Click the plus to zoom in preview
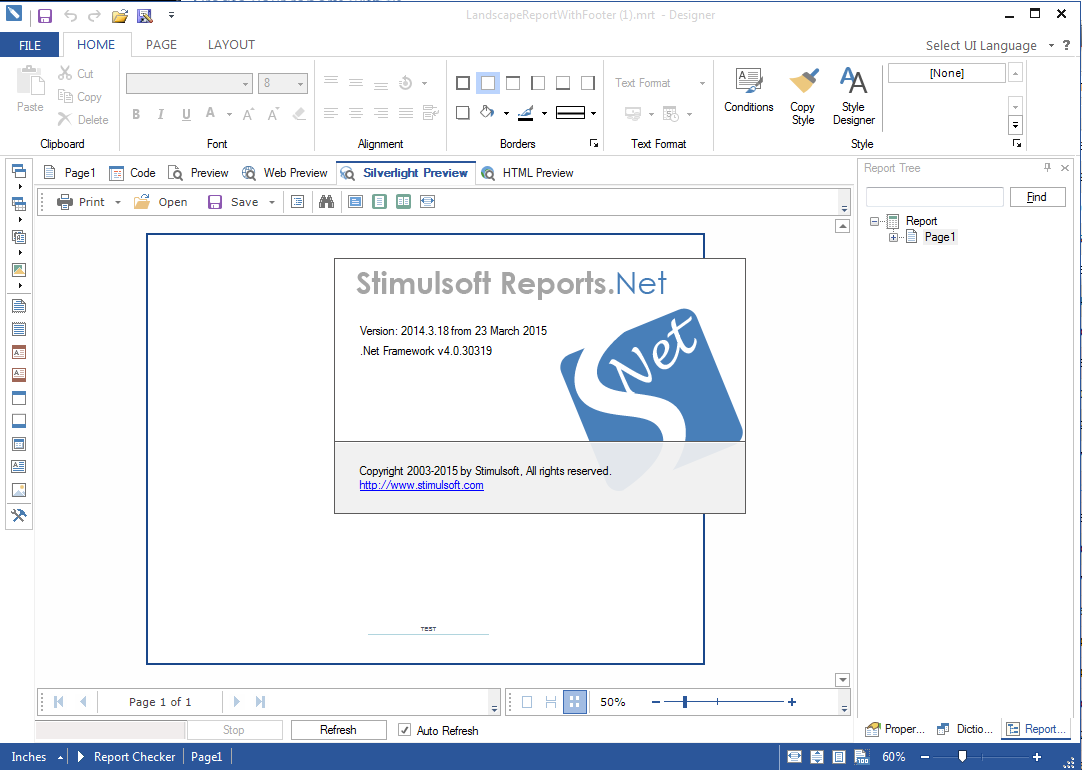The height and width of the screenshot is (770, 1082). tap(792, 702)
